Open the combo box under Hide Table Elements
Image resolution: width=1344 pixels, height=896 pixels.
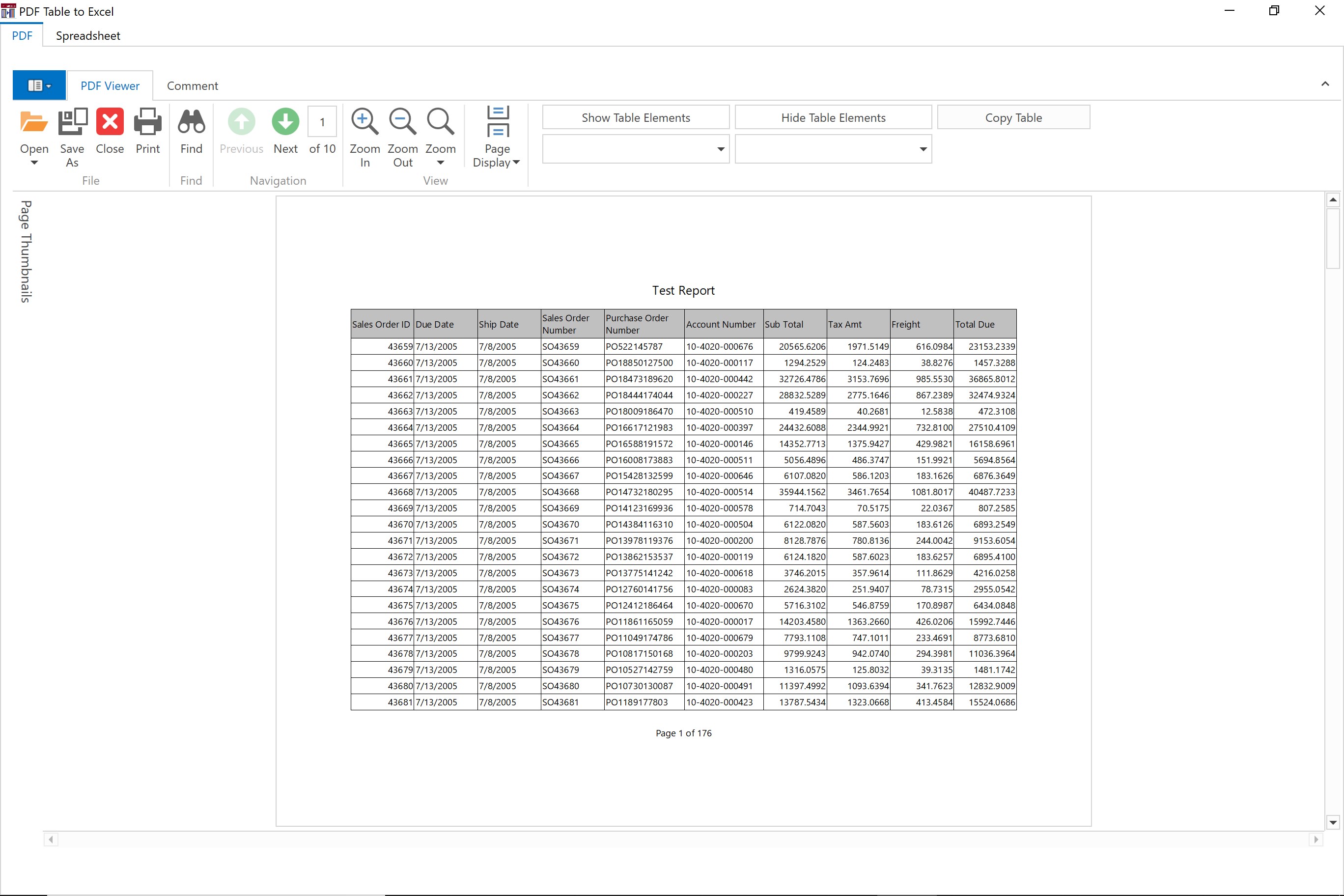(923, 149)
